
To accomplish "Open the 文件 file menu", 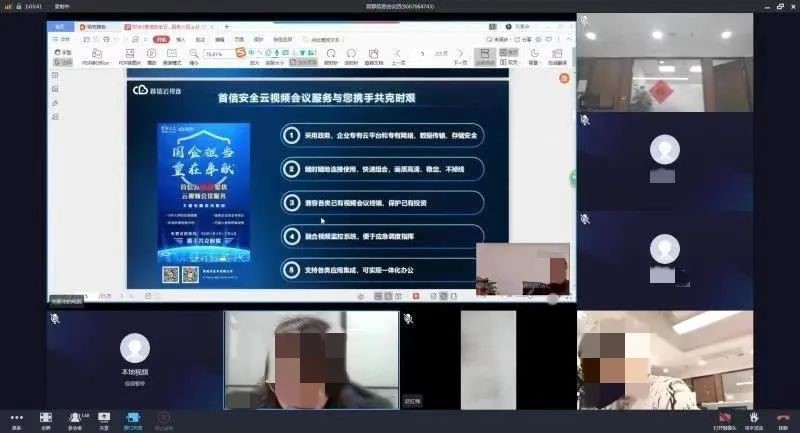I will [61, 39].
